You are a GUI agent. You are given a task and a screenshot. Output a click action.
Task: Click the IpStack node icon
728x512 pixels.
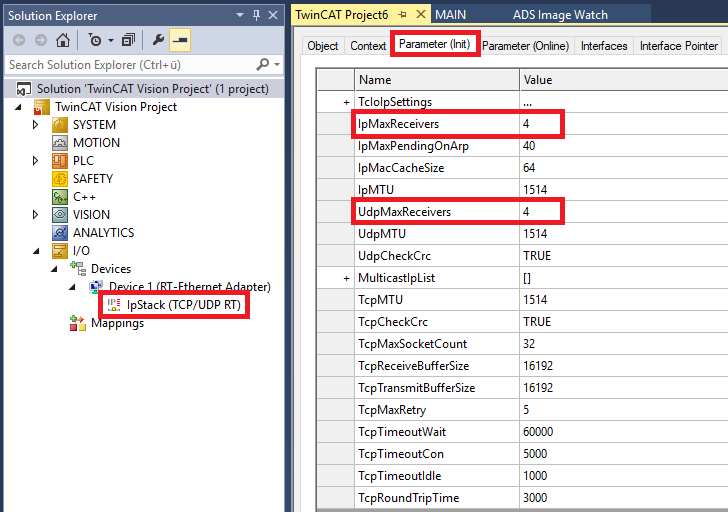pyautogui.click(x=114, y=305)
